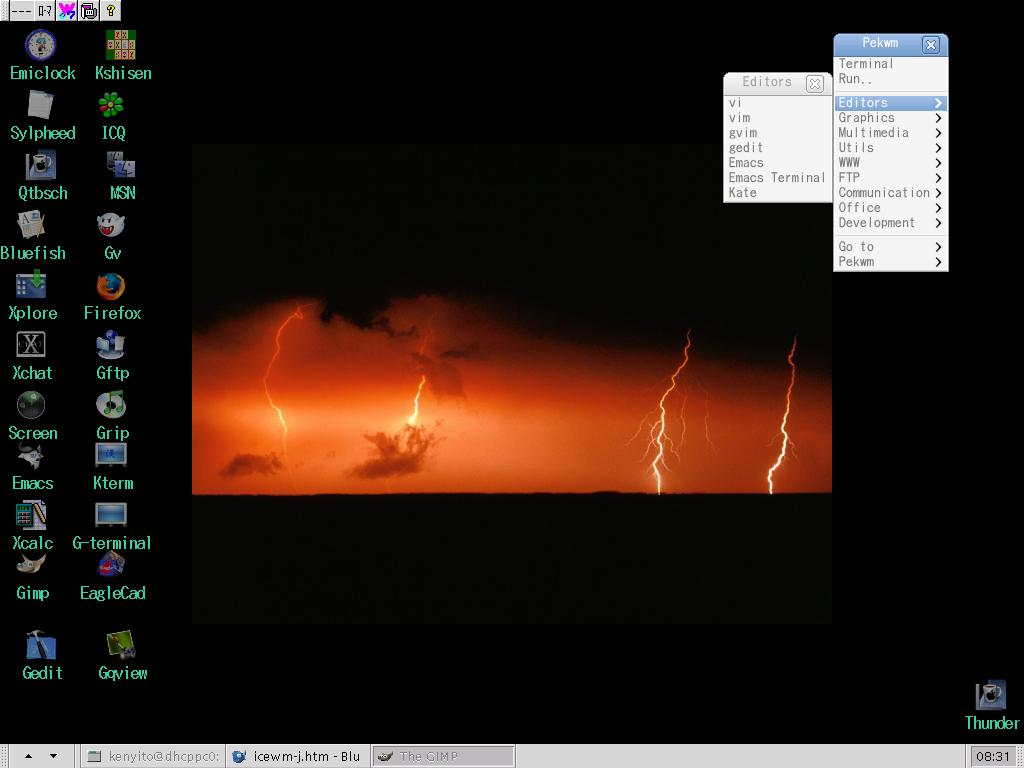Screen dimensions: 1024x768
Task: Switch to icewm-j.htm taskbar window
Action: [297, 756]
